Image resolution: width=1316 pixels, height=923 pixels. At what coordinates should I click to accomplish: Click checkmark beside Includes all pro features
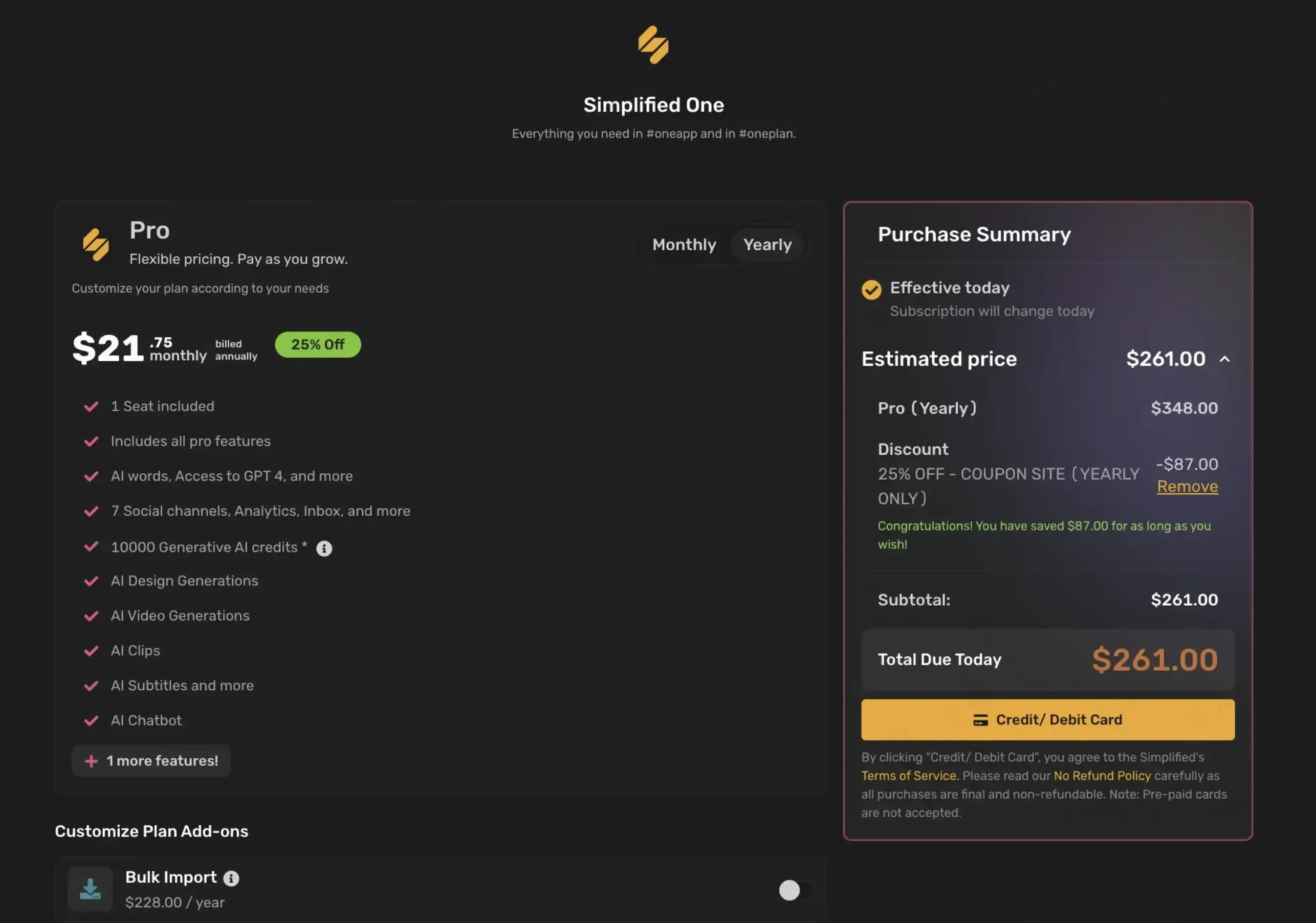pyautogui.click(x=91, y=441)
